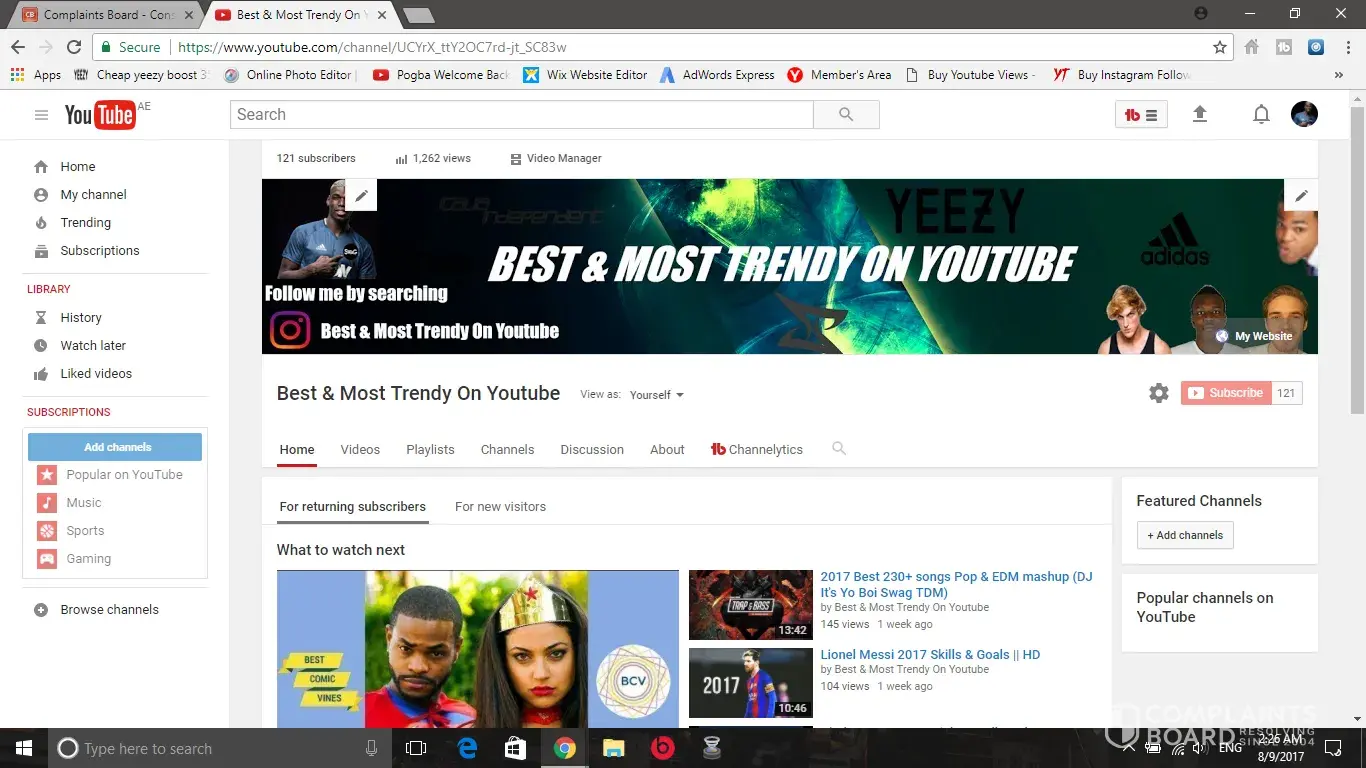Image resolution: width=1366 pixels, height=768 pixels.
Task: Click the upload video arrow icon
Action: (1200, 115)
